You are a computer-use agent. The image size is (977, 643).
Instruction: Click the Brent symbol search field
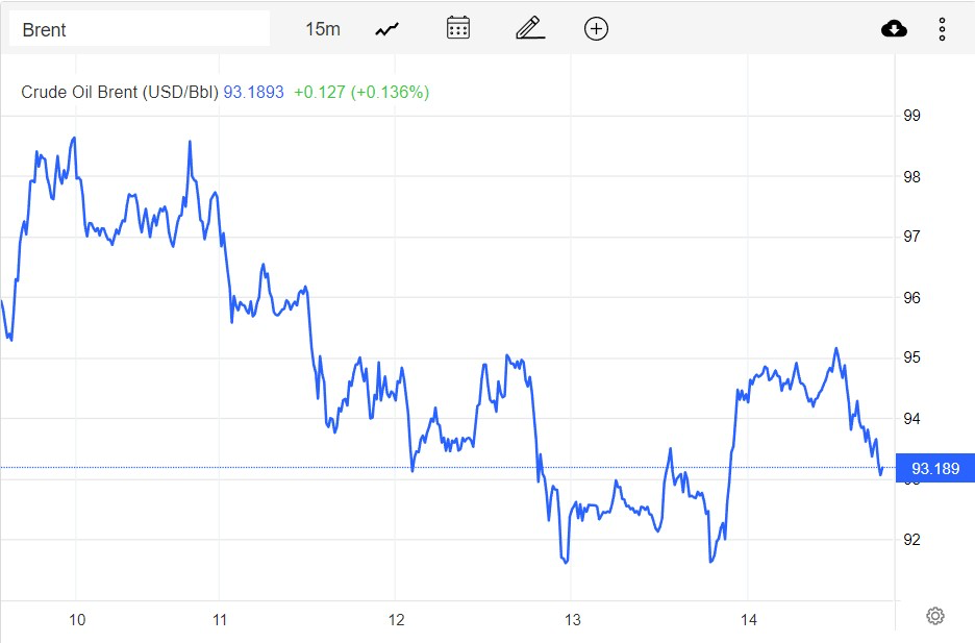(x=140, y=29)
